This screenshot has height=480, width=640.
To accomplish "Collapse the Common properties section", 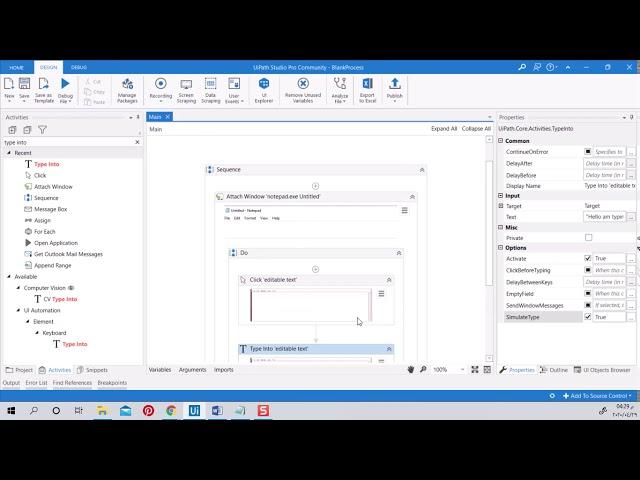I will [x=501, y=140].
